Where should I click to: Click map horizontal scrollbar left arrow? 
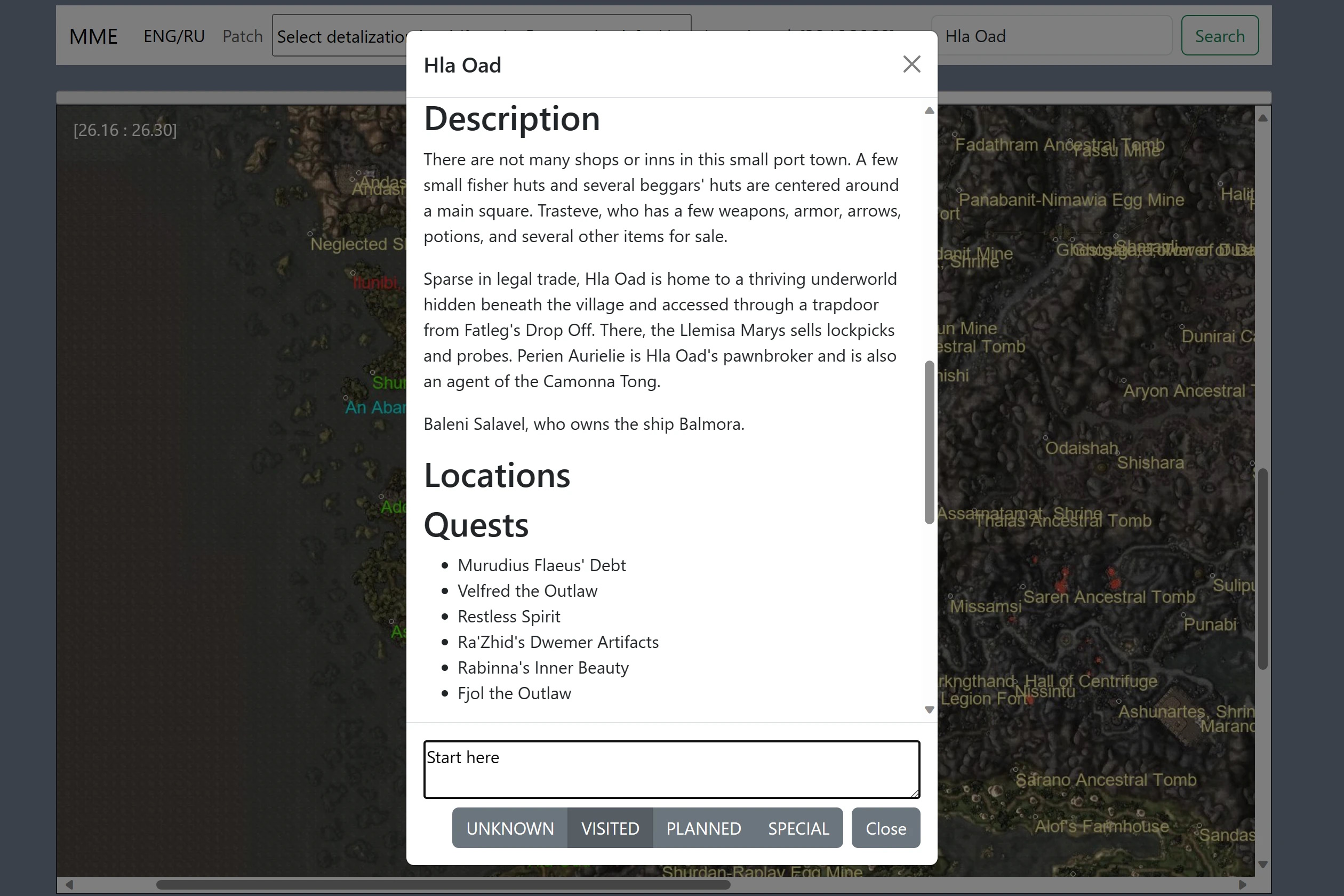(69, 885)
